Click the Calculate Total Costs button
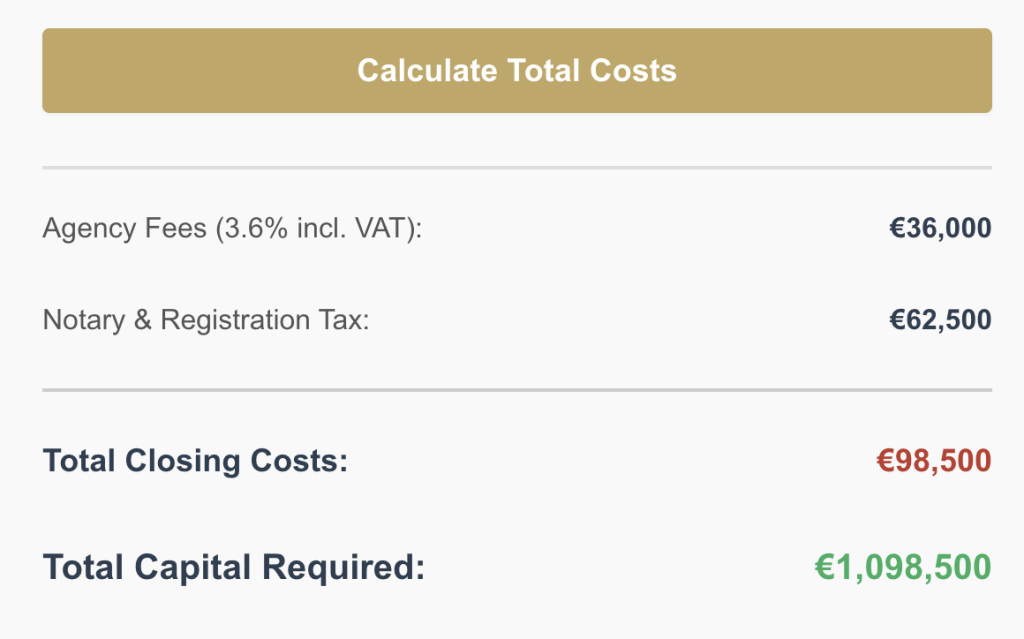1024x639 pixels. pos(517,71)
